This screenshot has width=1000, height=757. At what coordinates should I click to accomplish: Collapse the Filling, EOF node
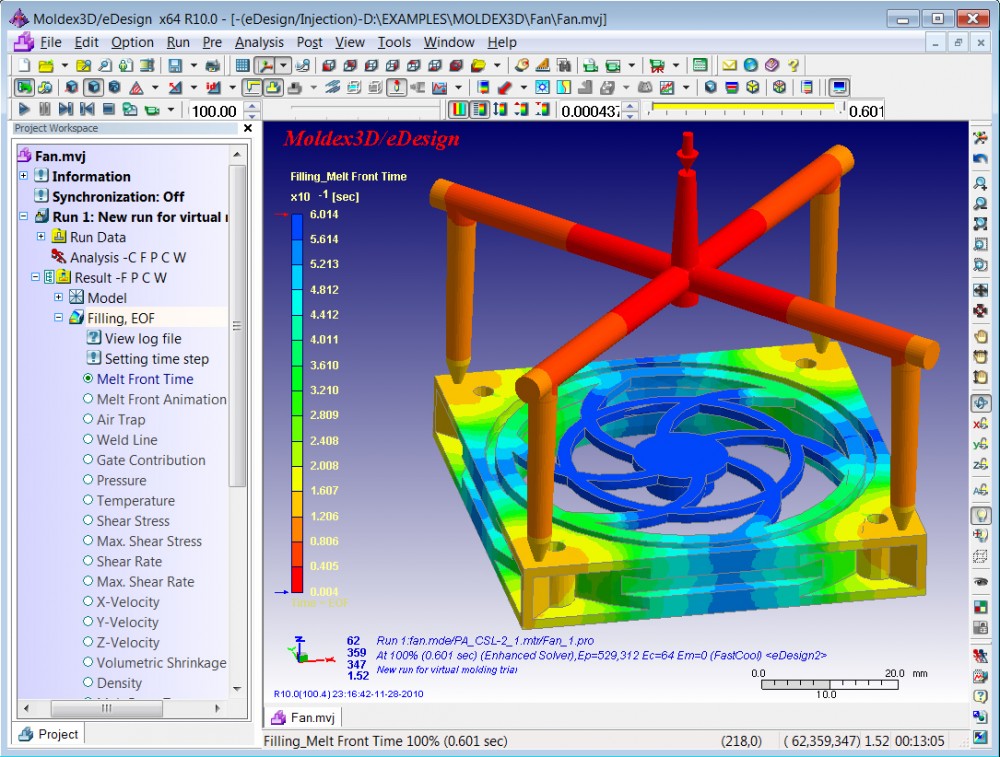tap(58, 317)
